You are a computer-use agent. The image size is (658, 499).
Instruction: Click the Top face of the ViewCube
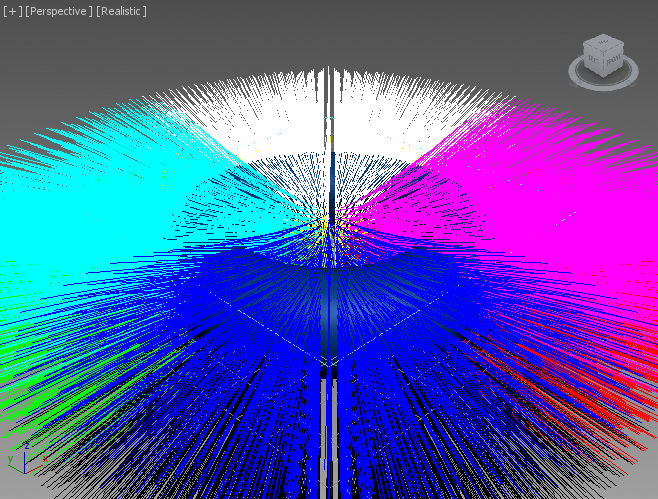[x=603, y=42]
